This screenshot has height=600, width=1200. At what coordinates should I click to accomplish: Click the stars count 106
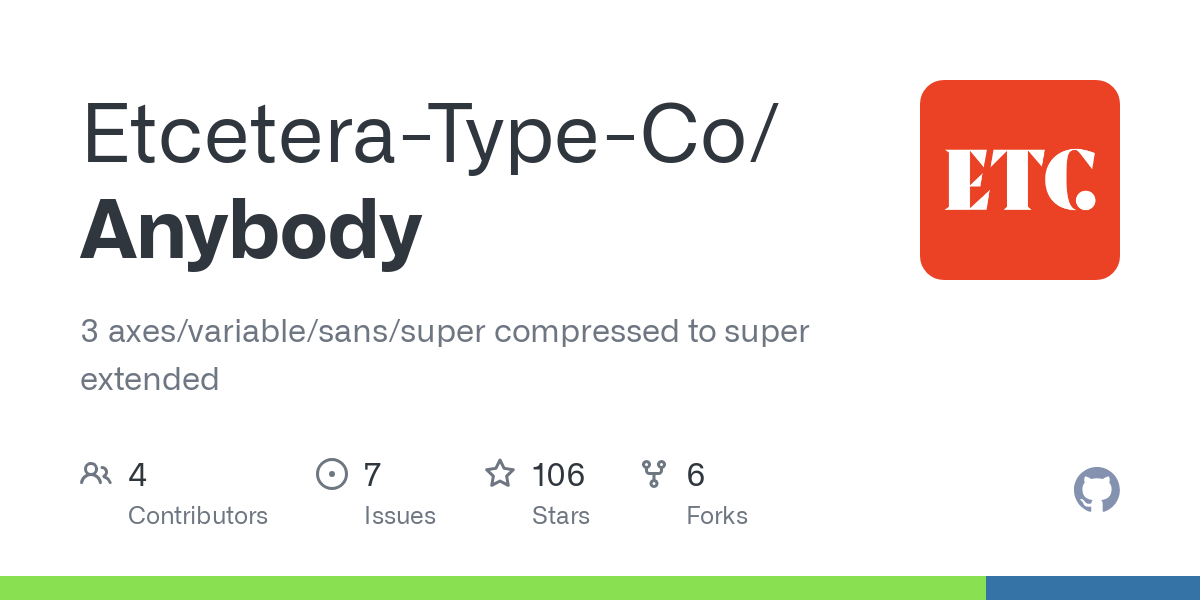[558, 475]
